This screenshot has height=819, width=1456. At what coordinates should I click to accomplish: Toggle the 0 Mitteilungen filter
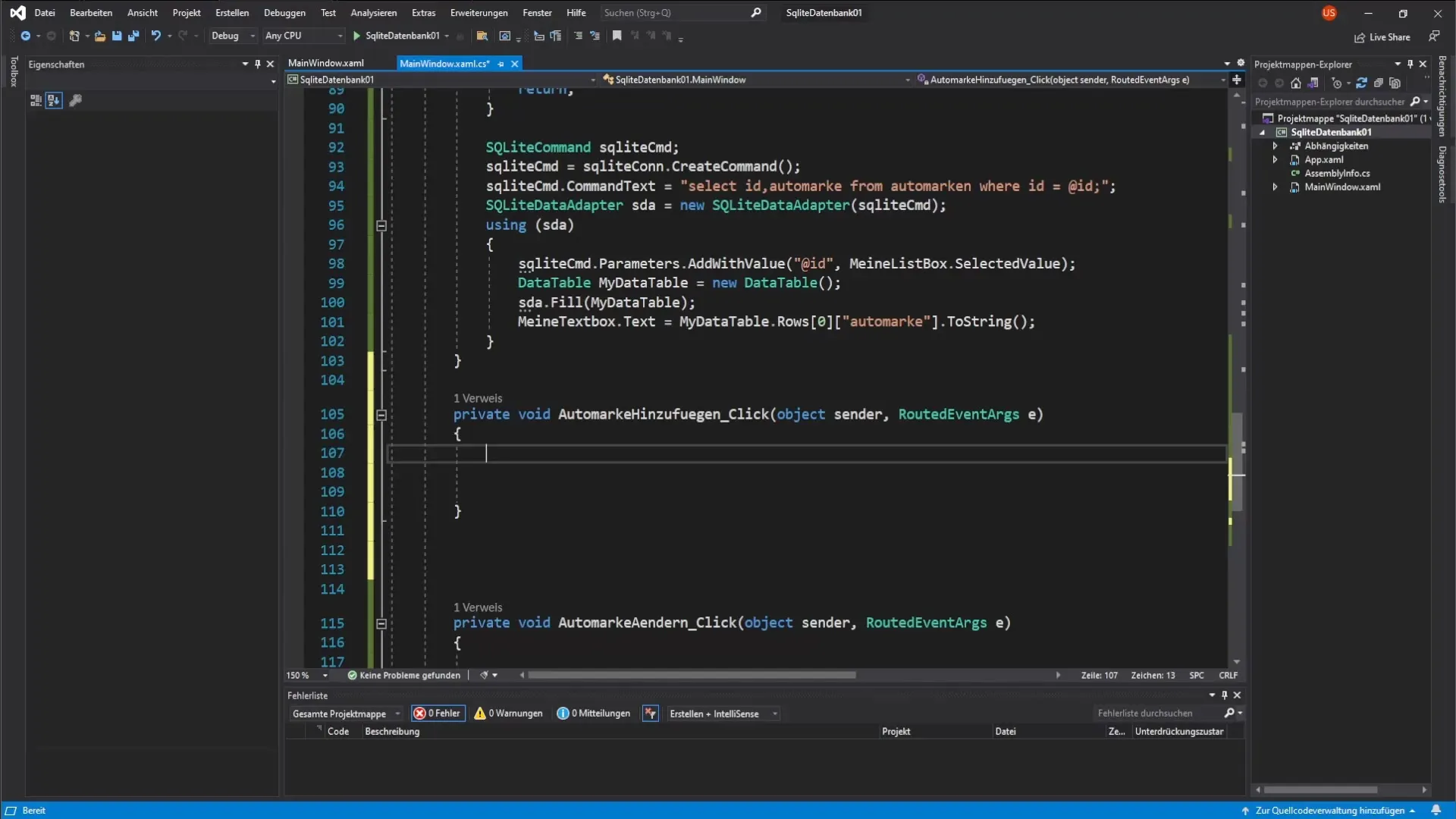[594, 714]
